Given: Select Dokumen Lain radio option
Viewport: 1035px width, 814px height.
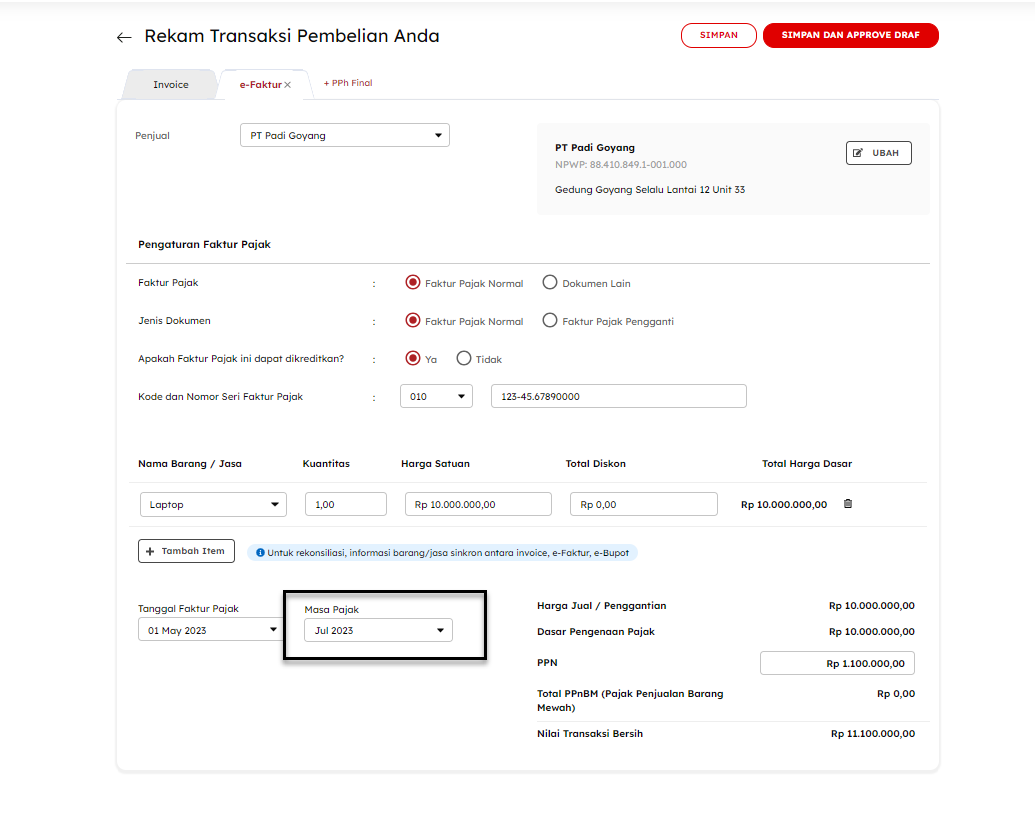Looking at the screenshot, I should pos(549,283).
